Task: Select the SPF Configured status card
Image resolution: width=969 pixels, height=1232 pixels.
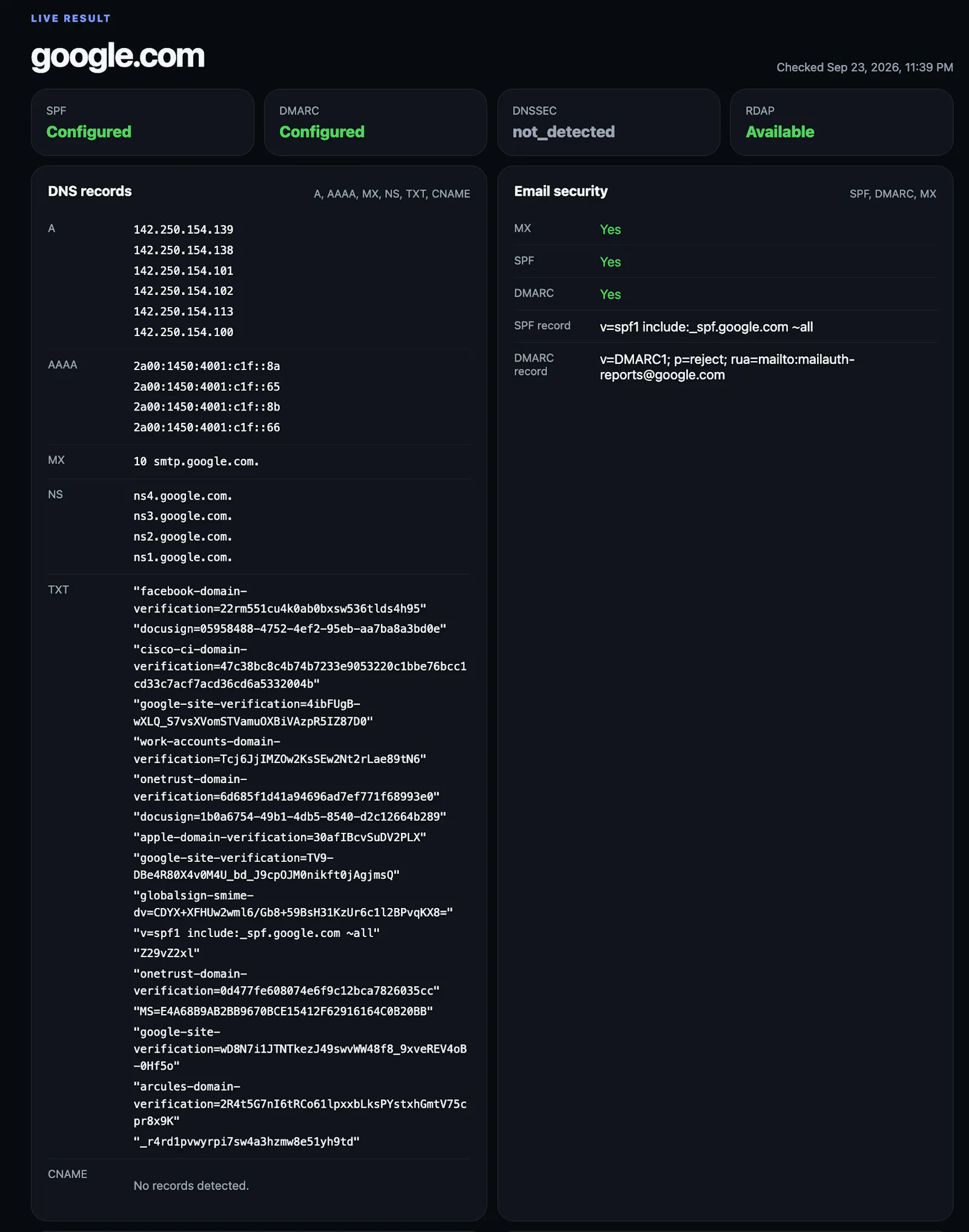Action: 142,122
